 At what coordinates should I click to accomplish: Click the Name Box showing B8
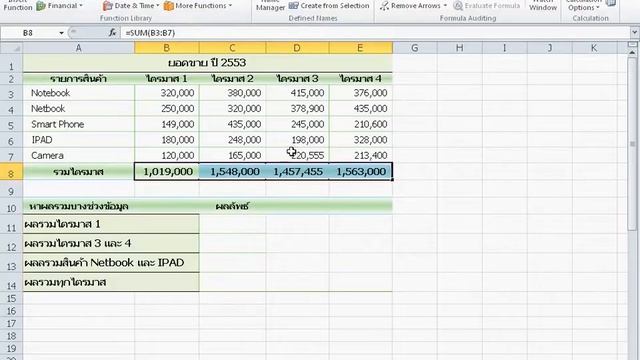click(29, 33)
